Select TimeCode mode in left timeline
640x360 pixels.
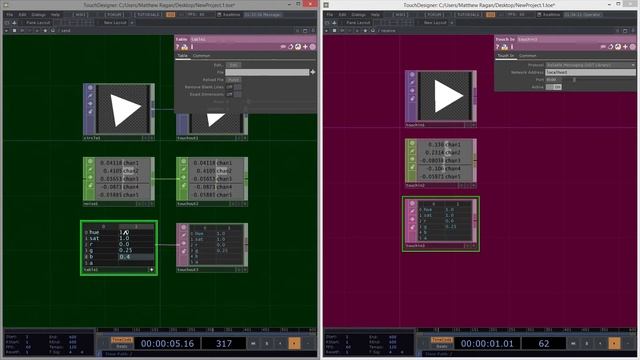pos(122,340)
